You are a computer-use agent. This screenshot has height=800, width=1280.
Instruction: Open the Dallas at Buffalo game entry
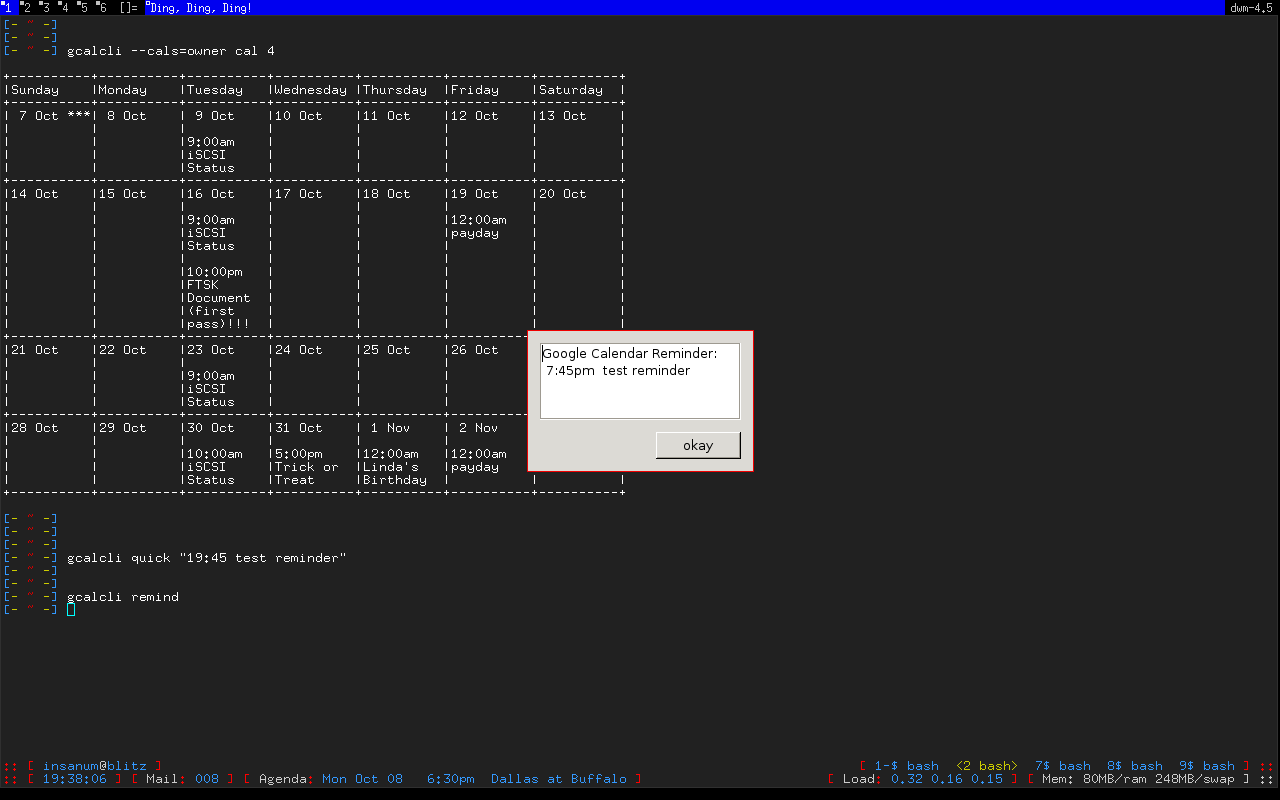tap(557, 779)
